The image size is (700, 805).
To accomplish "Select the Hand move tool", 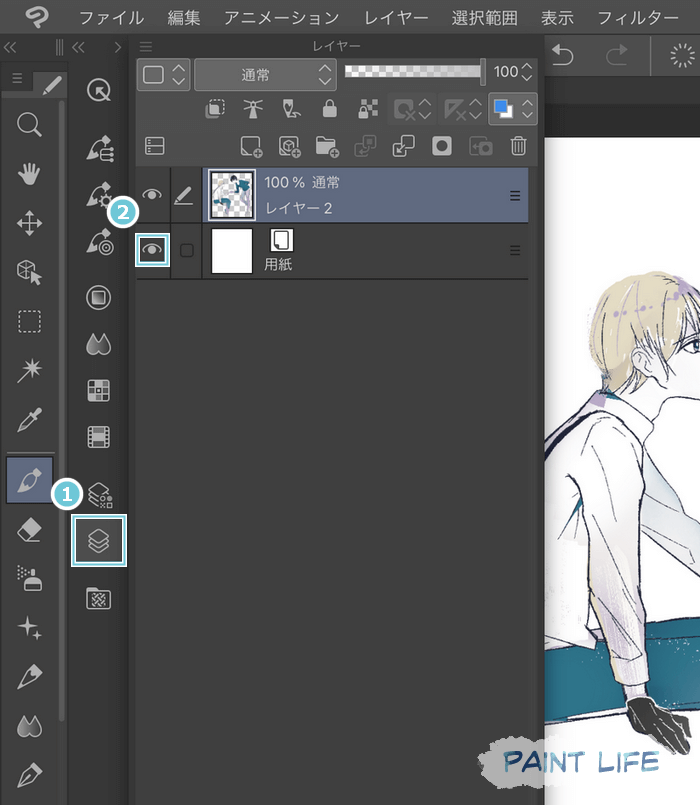I will 29,174.
